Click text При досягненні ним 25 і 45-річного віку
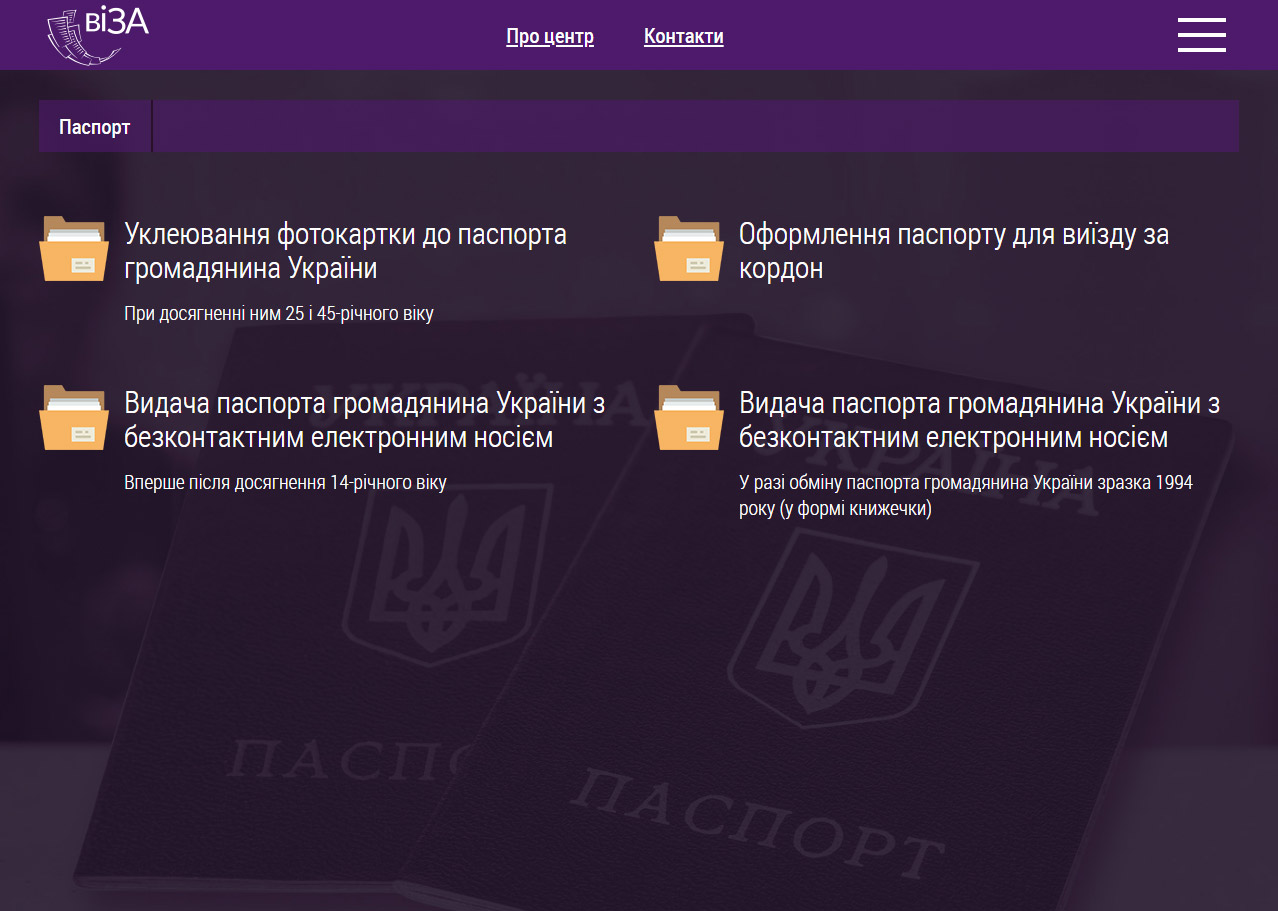 (x=279, y=314)
